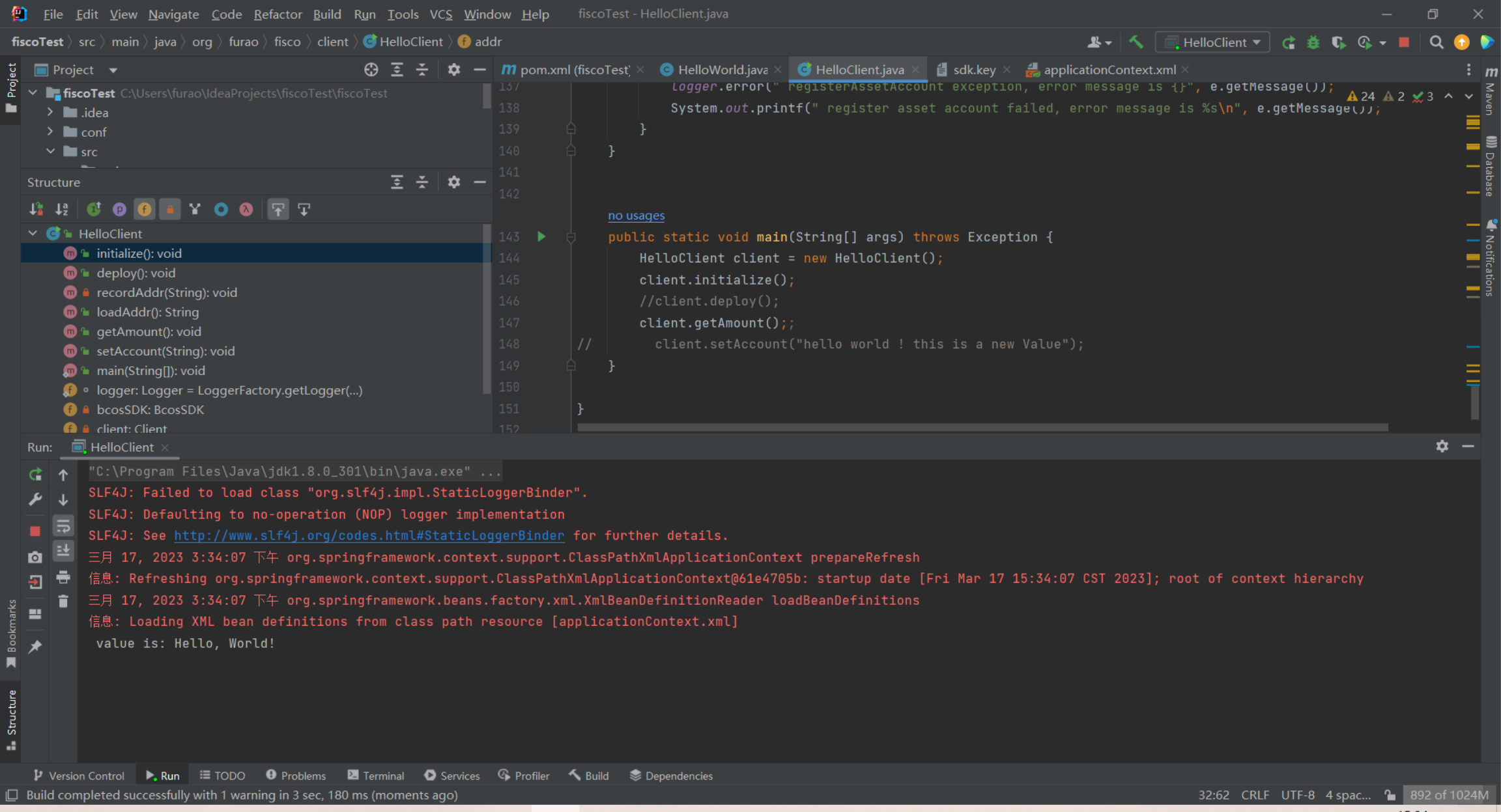
Task: Open Search Everywhere magnifier icon
Action: click(1436, 42)
